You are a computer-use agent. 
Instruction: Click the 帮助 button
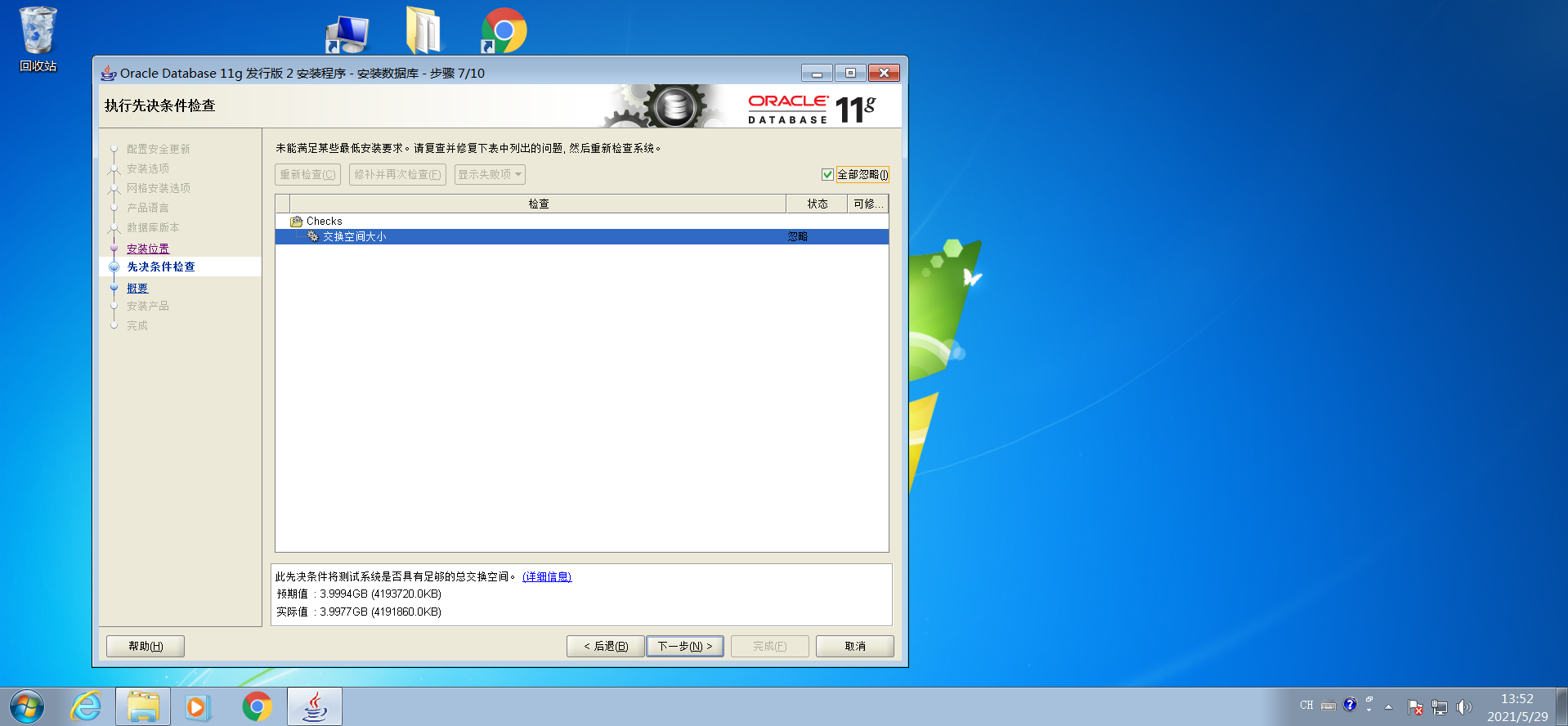click(x=146, y=646)
